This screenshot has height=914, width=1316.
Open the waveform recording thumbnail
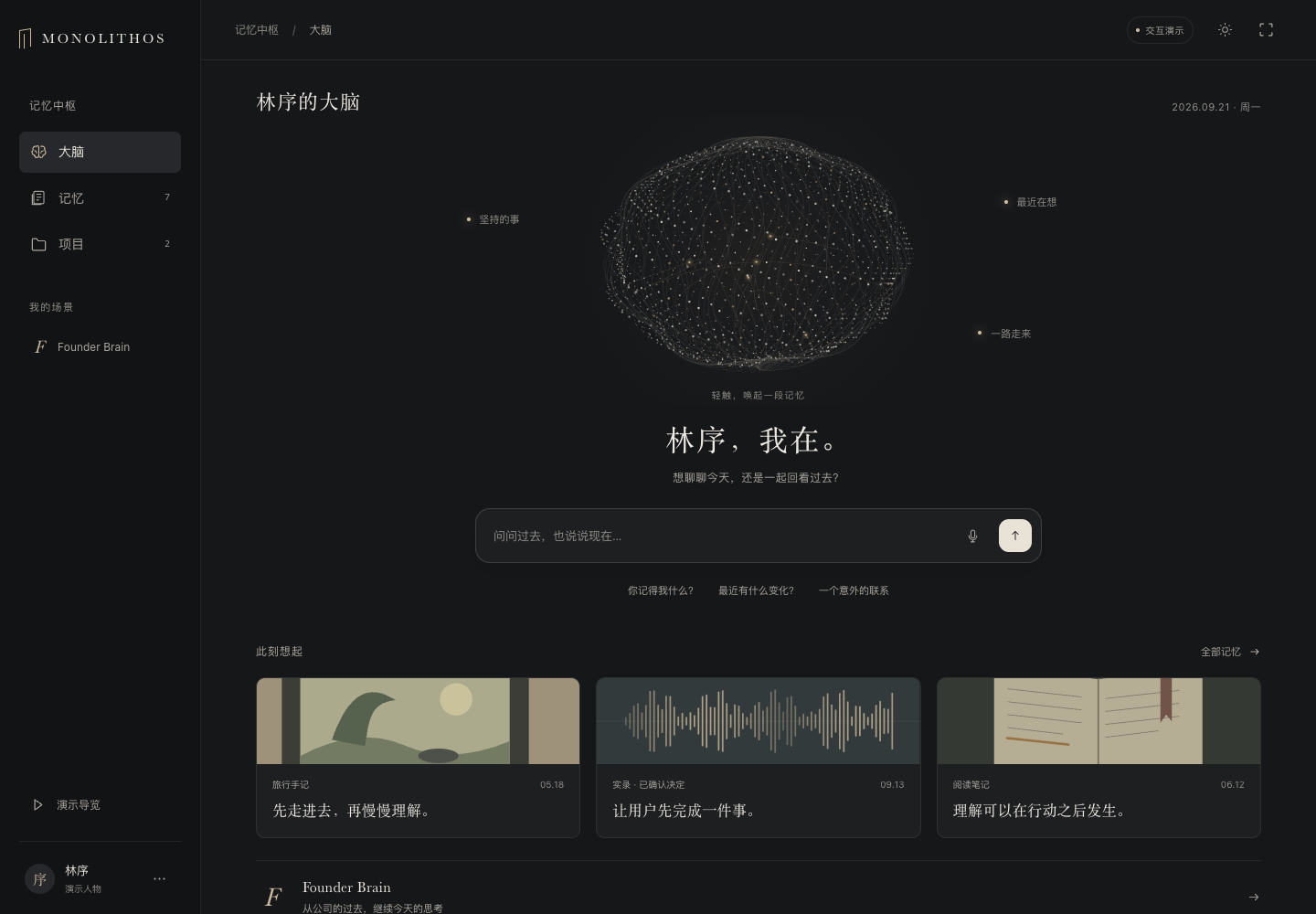(x=758, y=721)
